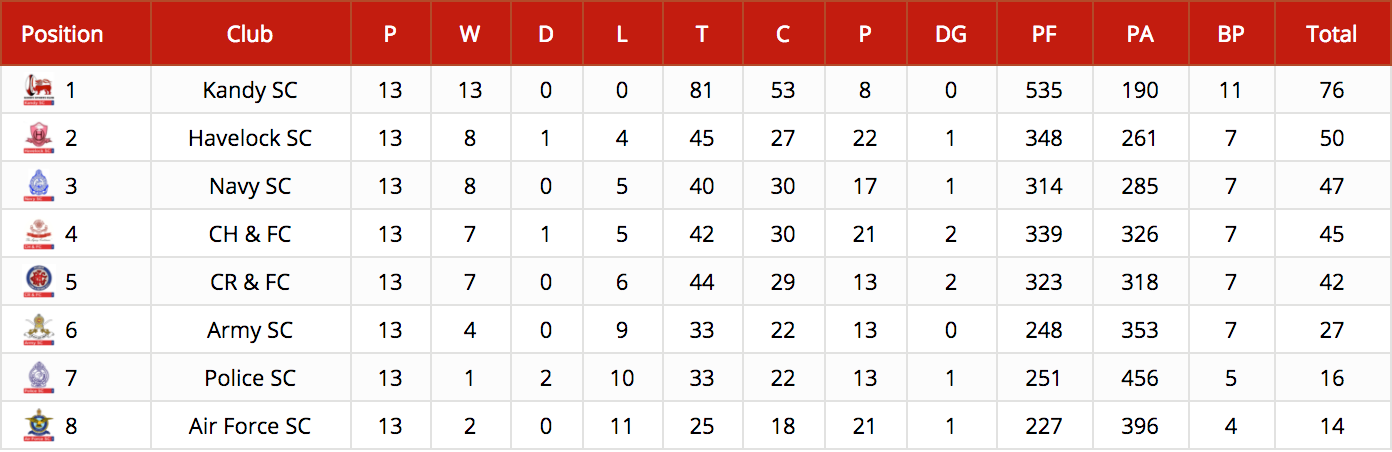Open the Kandy SC club name

(250, 90)
